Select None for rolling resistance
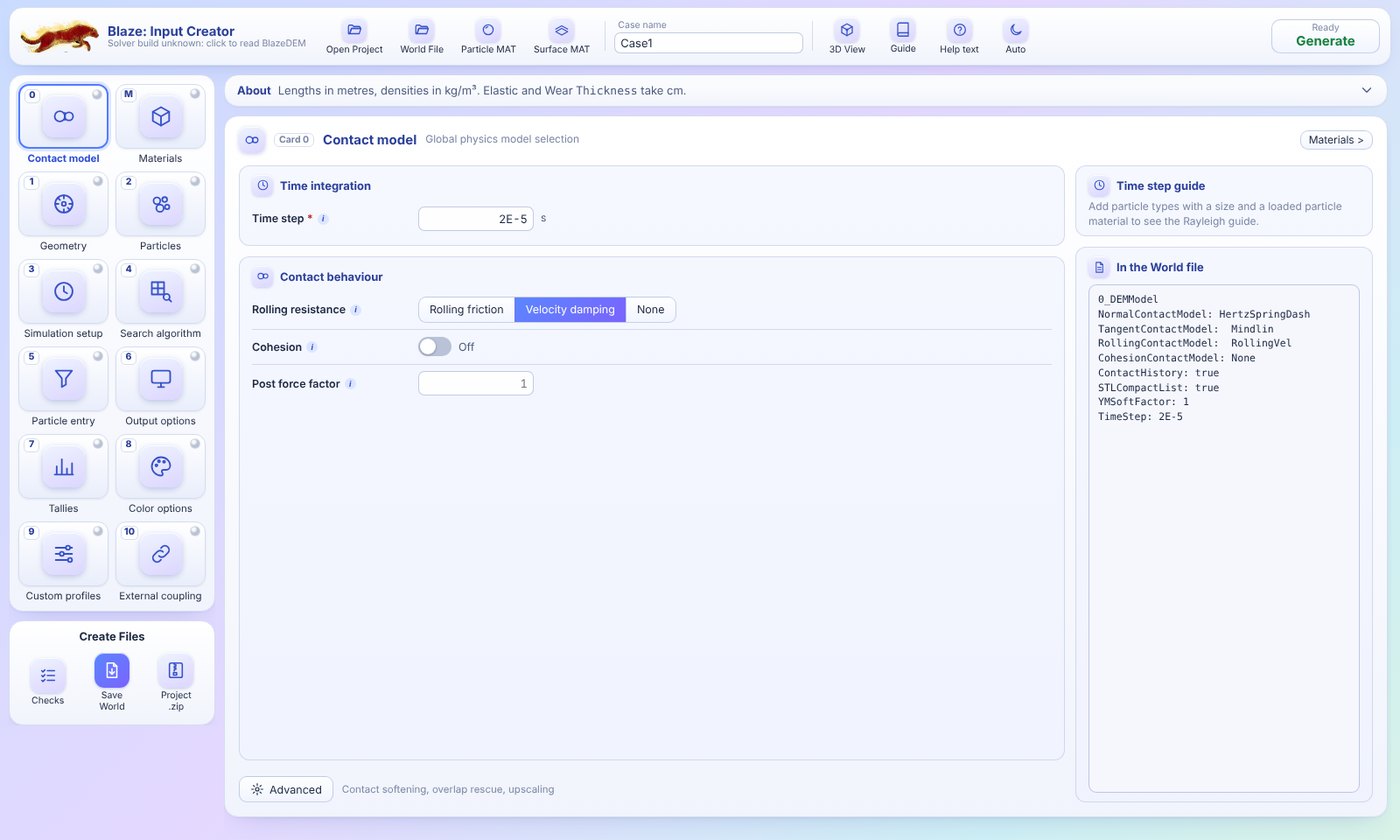The image size is (1400, 840). tap(650, 310)
